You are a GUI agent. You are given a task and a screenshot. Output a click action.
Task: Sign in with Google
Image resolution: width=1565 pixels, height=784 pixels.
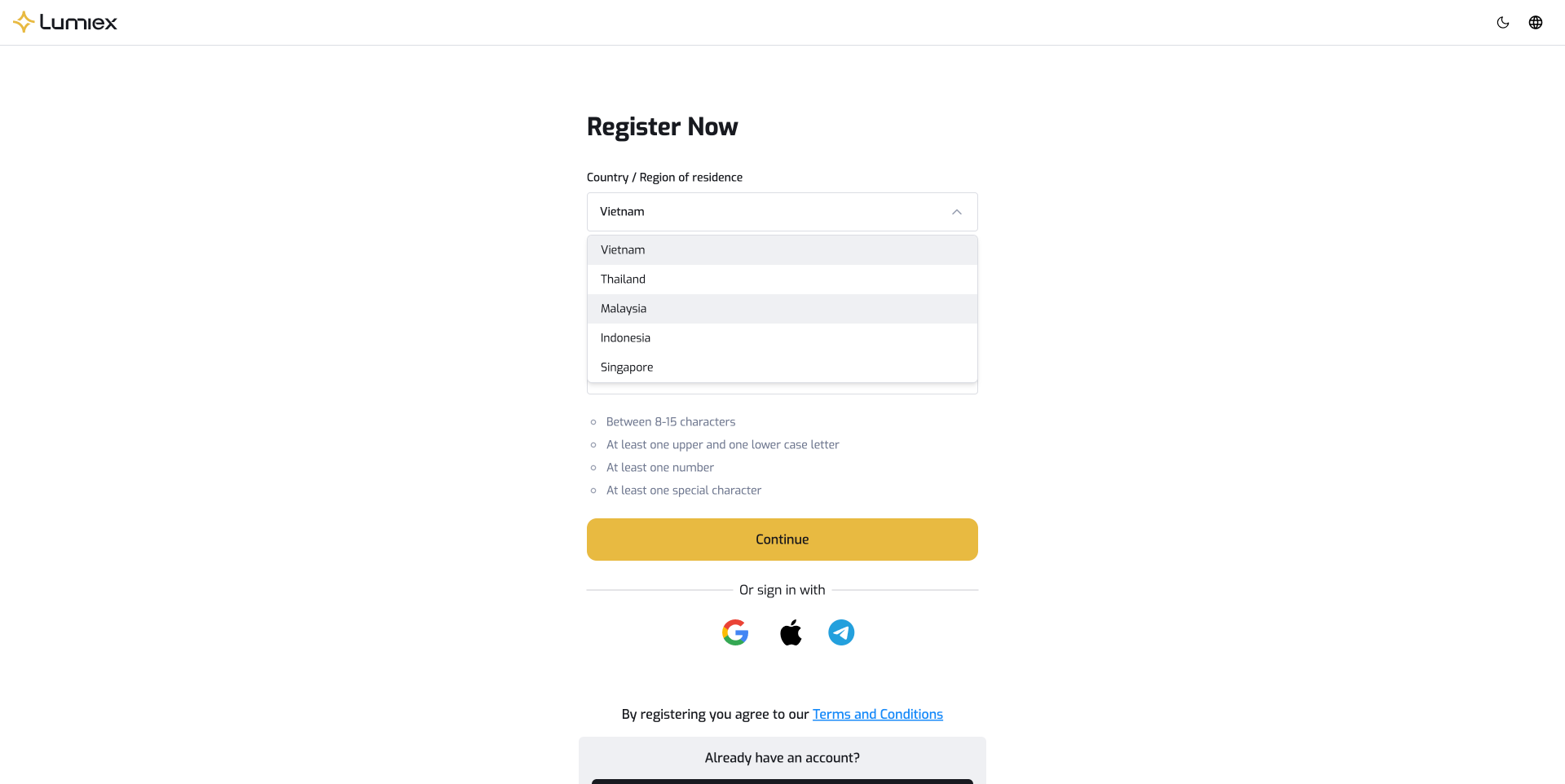pos(735,632)
